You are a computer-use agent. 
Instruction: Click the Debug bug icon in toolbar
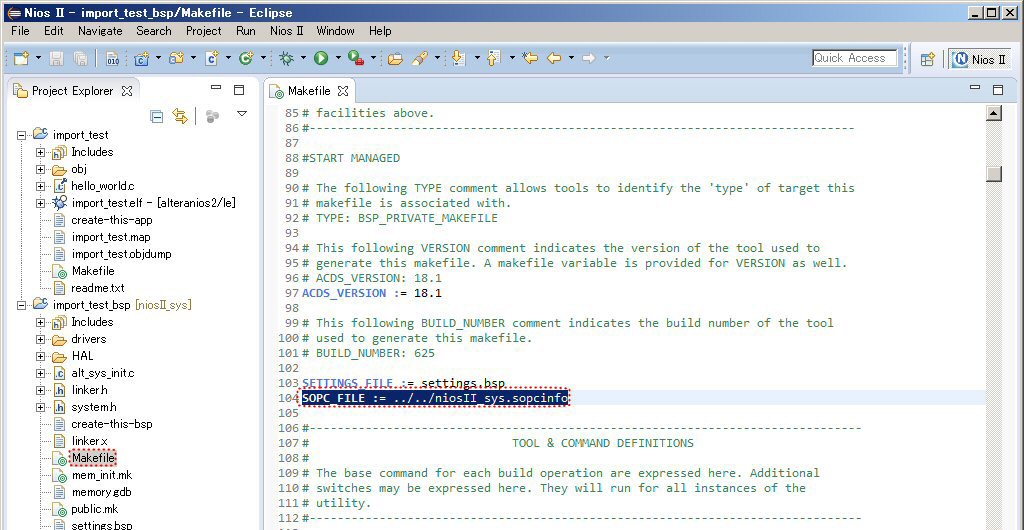287,59
